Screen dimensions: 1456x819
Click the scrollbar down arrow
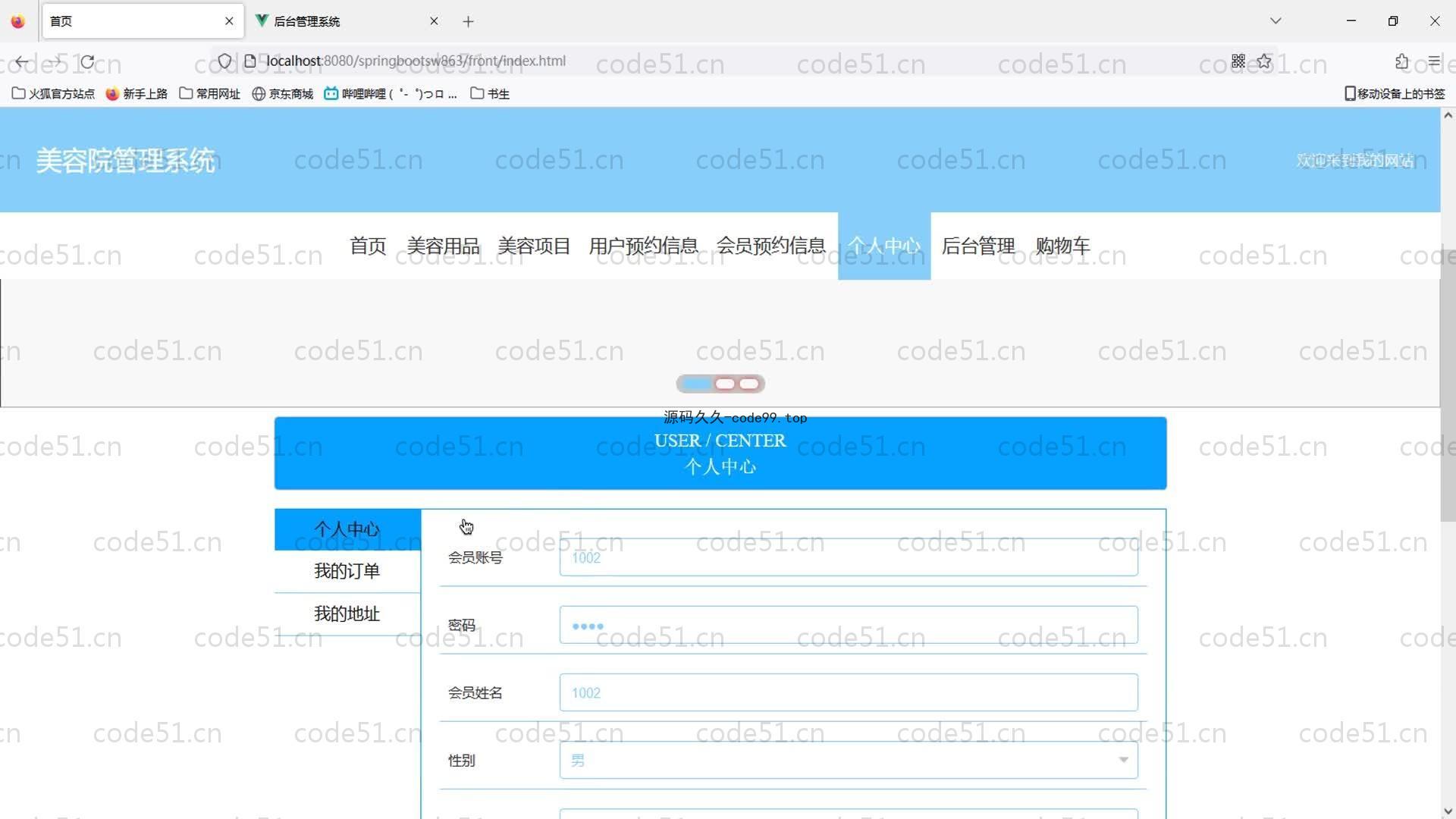pos(1448,811)
